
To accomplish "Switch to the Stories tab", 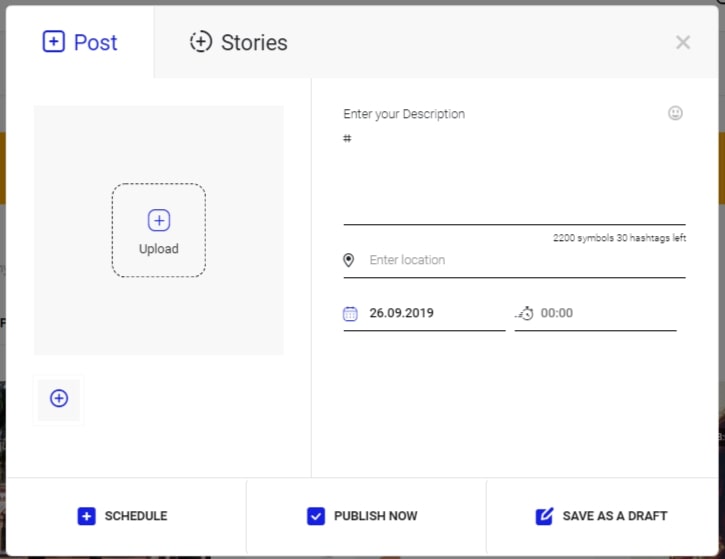I will tap(239, 42).
